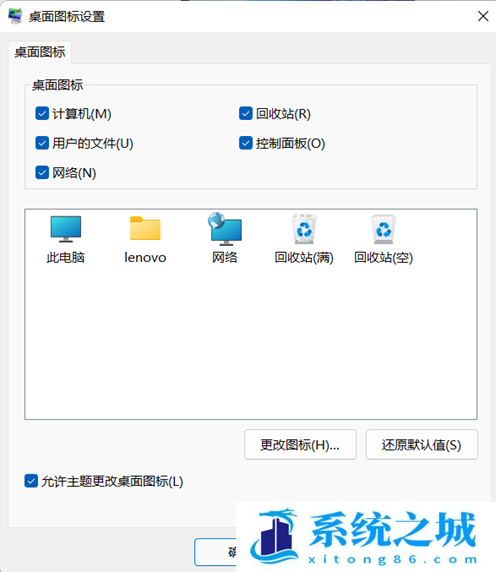The image size is (496, 572).
Task: Click the 回收站(空) label text
Action: tap(383, 258)
